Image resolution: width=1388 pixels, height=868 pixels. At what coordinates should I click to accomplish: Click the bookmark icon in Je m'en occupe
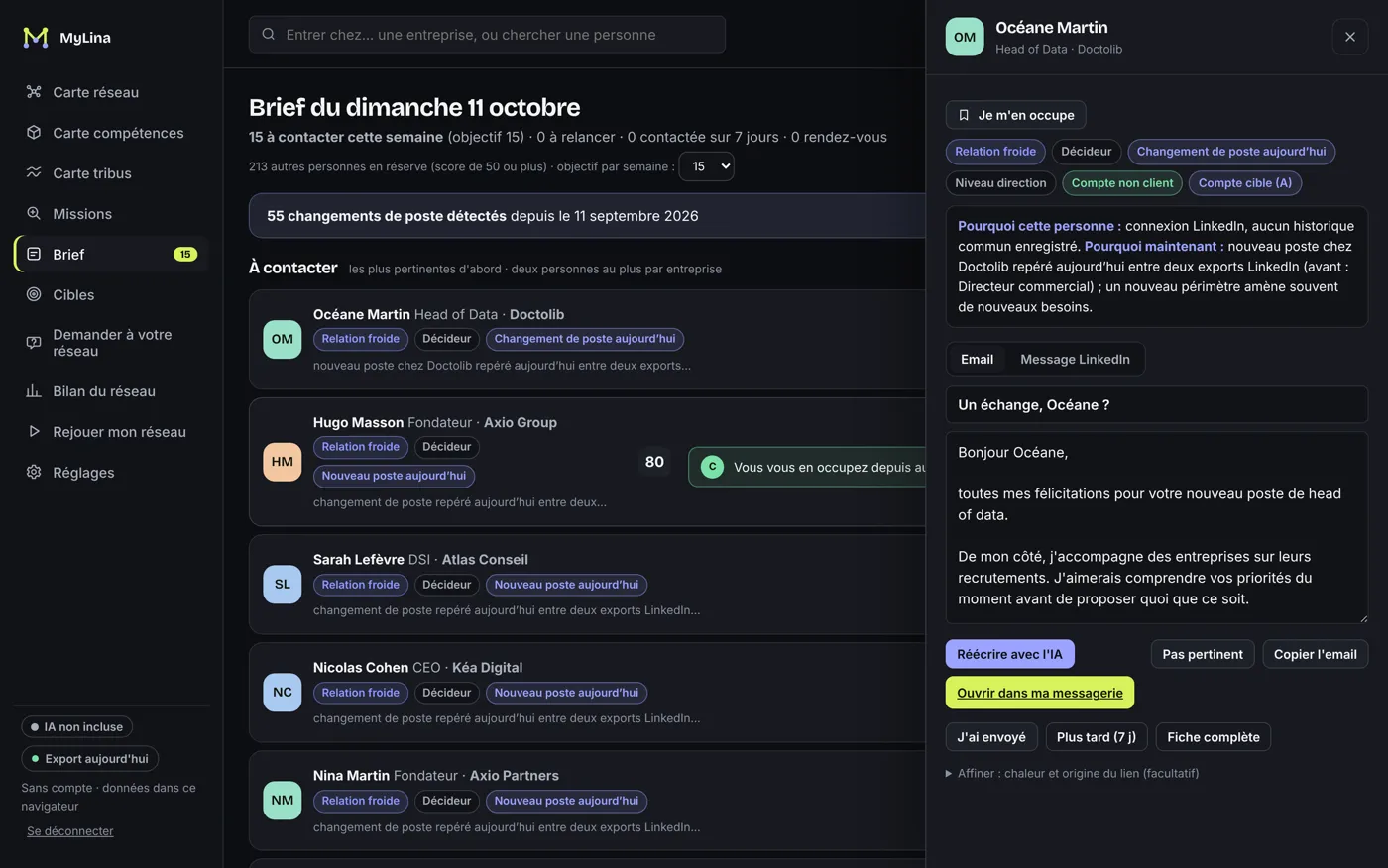pos(964,115)
